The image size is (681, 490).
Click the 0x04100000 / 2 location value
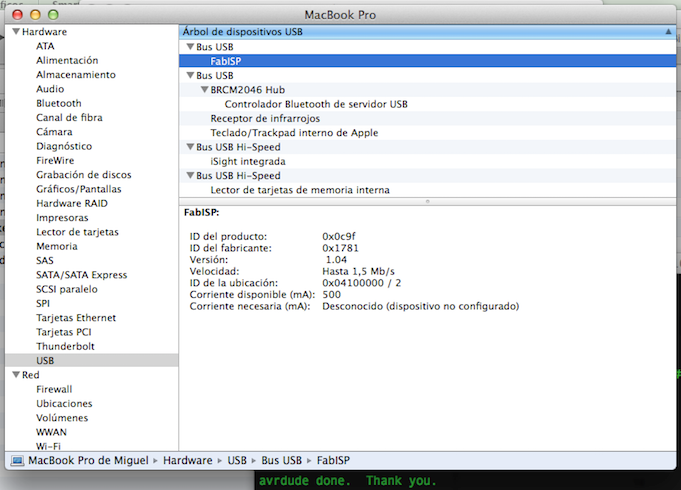pyautogui.click(x=361, y=283)
